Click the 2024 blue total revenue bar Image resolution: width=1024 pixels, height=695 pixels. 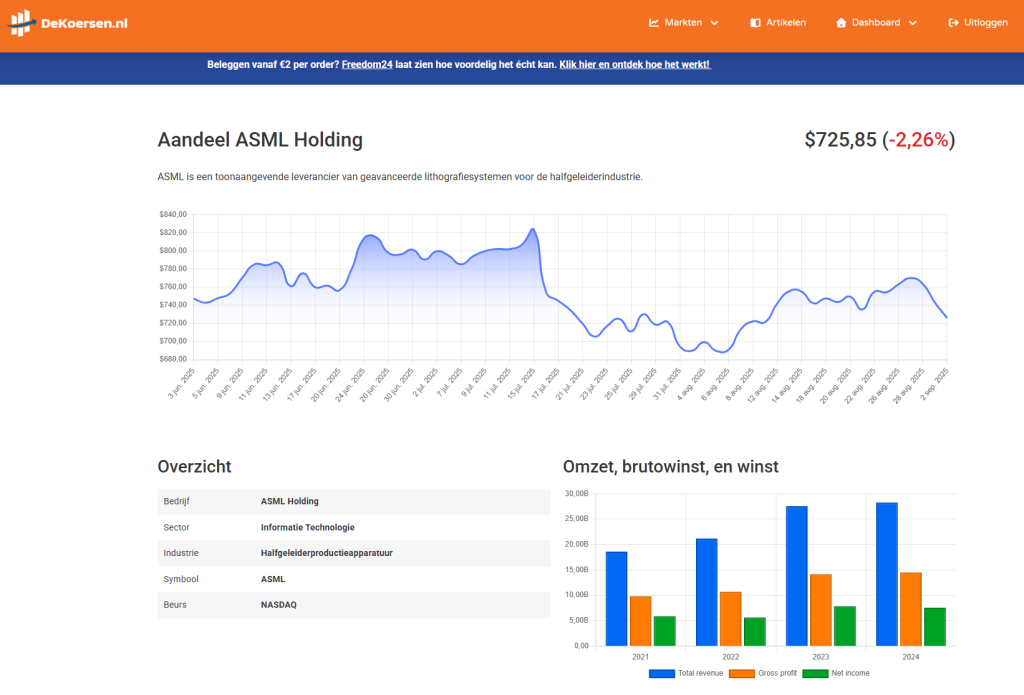point(886,574)
